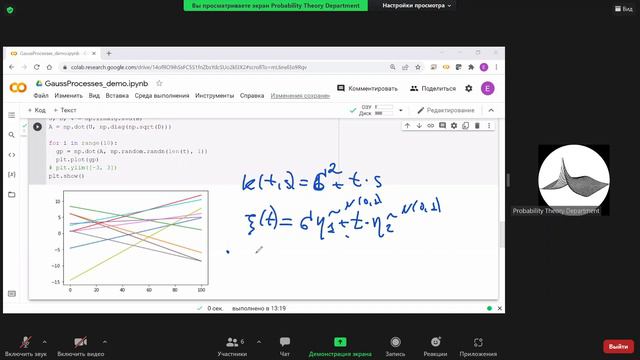Open Инструменты menu
The width and height of the screenshot is (640, 360).
[214, 96]
